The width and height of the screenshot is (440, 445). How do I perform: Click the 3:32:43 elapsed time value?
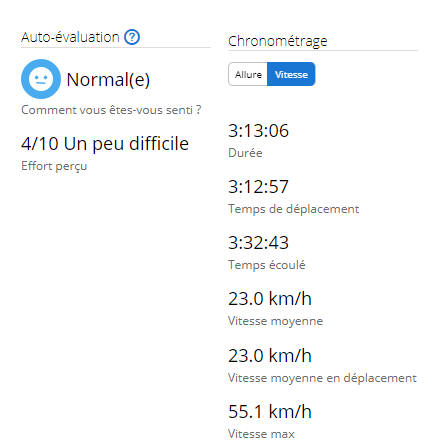[258, 242]
